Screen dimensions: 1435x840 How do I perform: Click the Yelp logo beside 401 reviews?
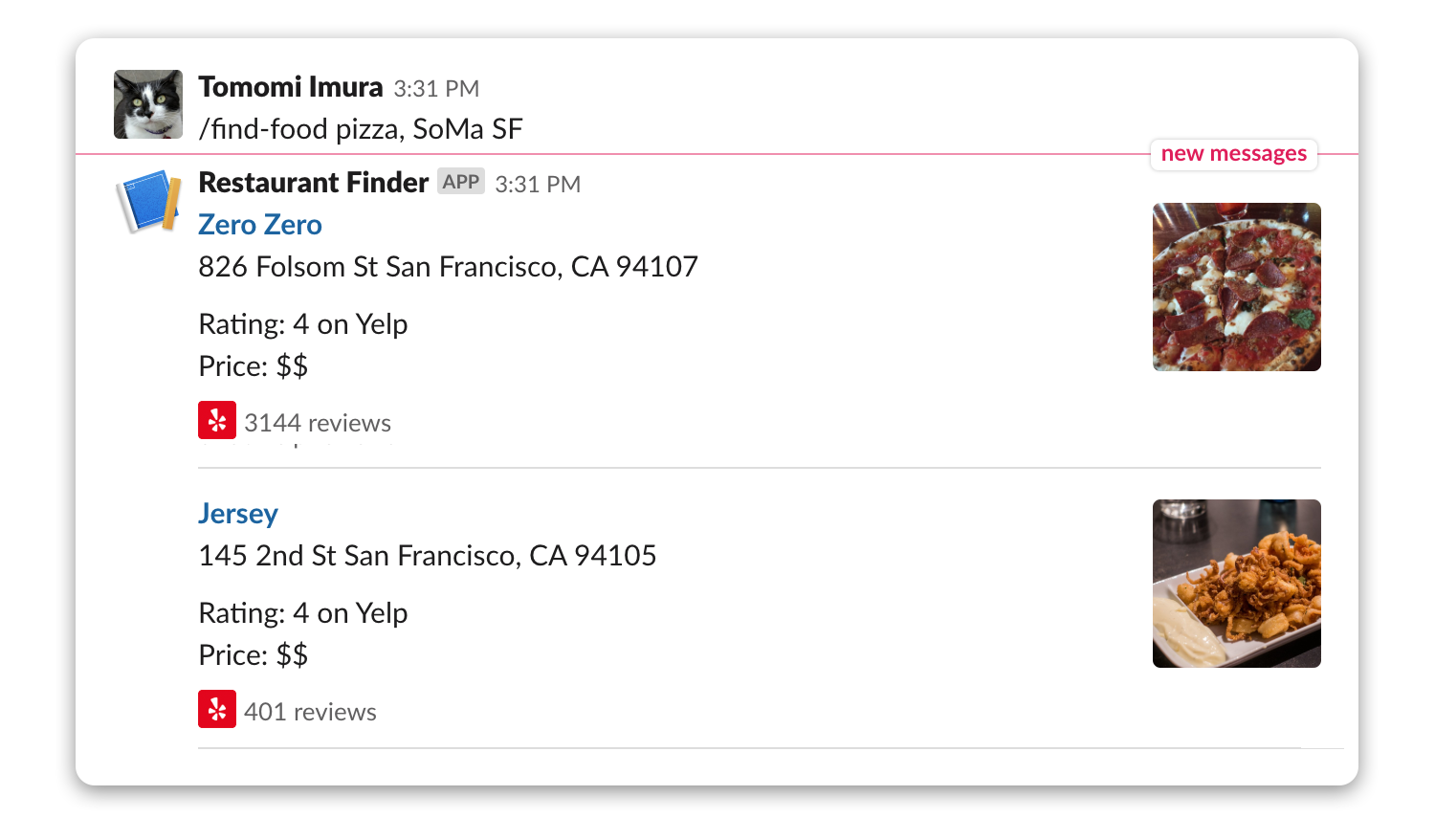coord(217,709)
